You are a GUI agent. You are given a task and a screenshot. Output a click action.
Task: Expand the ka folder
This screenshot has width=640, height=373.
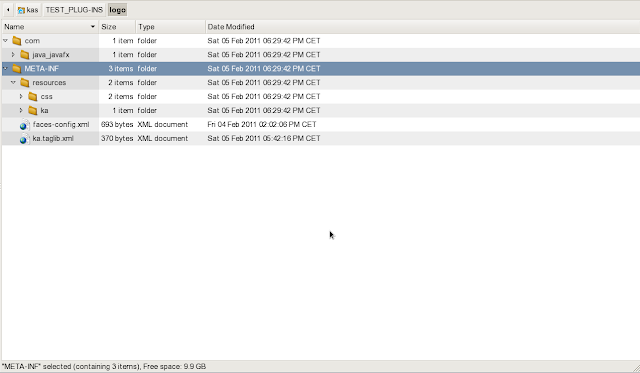click(x=21, y=110)
